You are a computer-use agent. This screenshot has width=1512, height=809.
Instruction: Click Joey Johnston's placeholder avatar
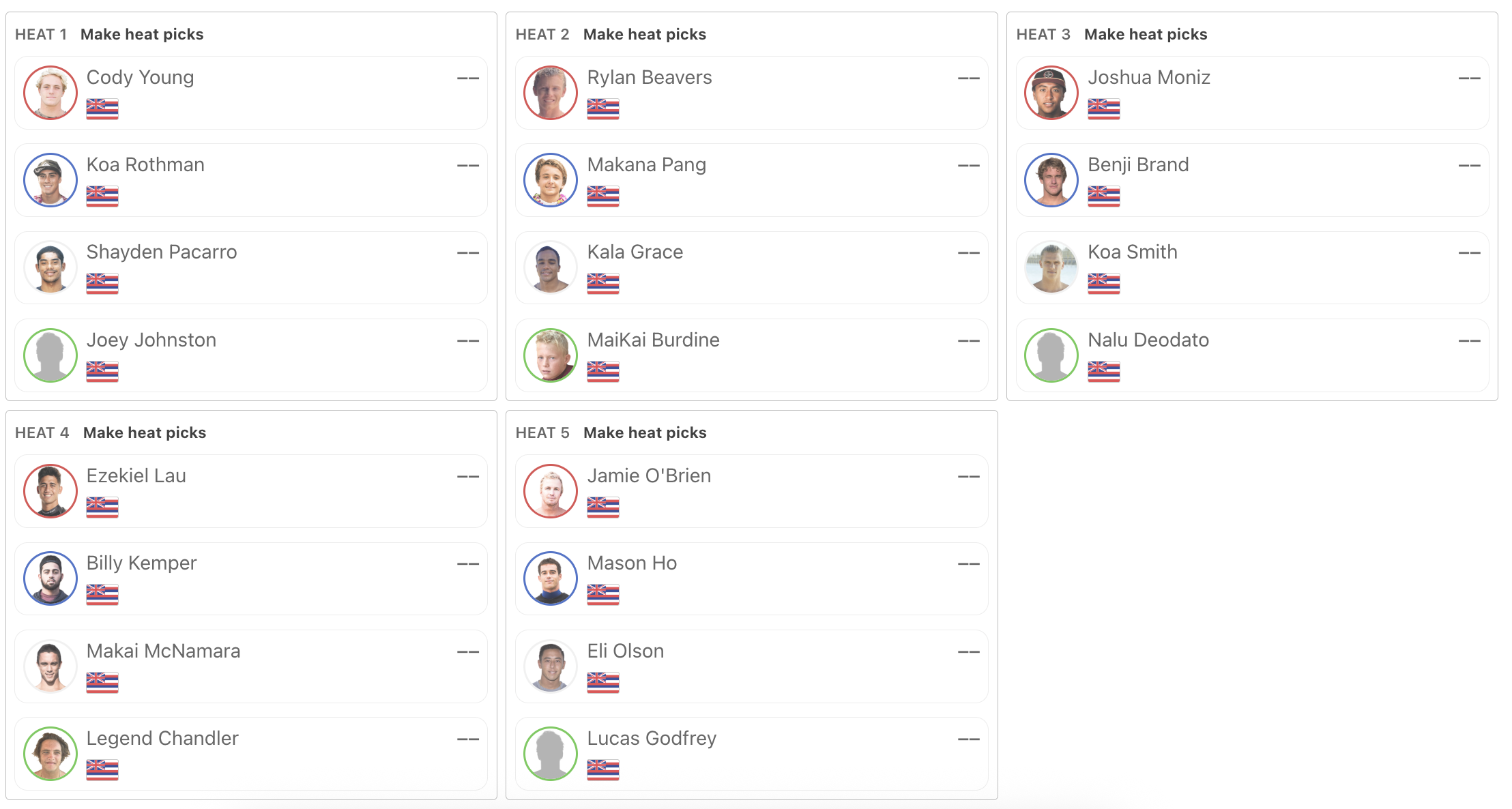point(50,355)
